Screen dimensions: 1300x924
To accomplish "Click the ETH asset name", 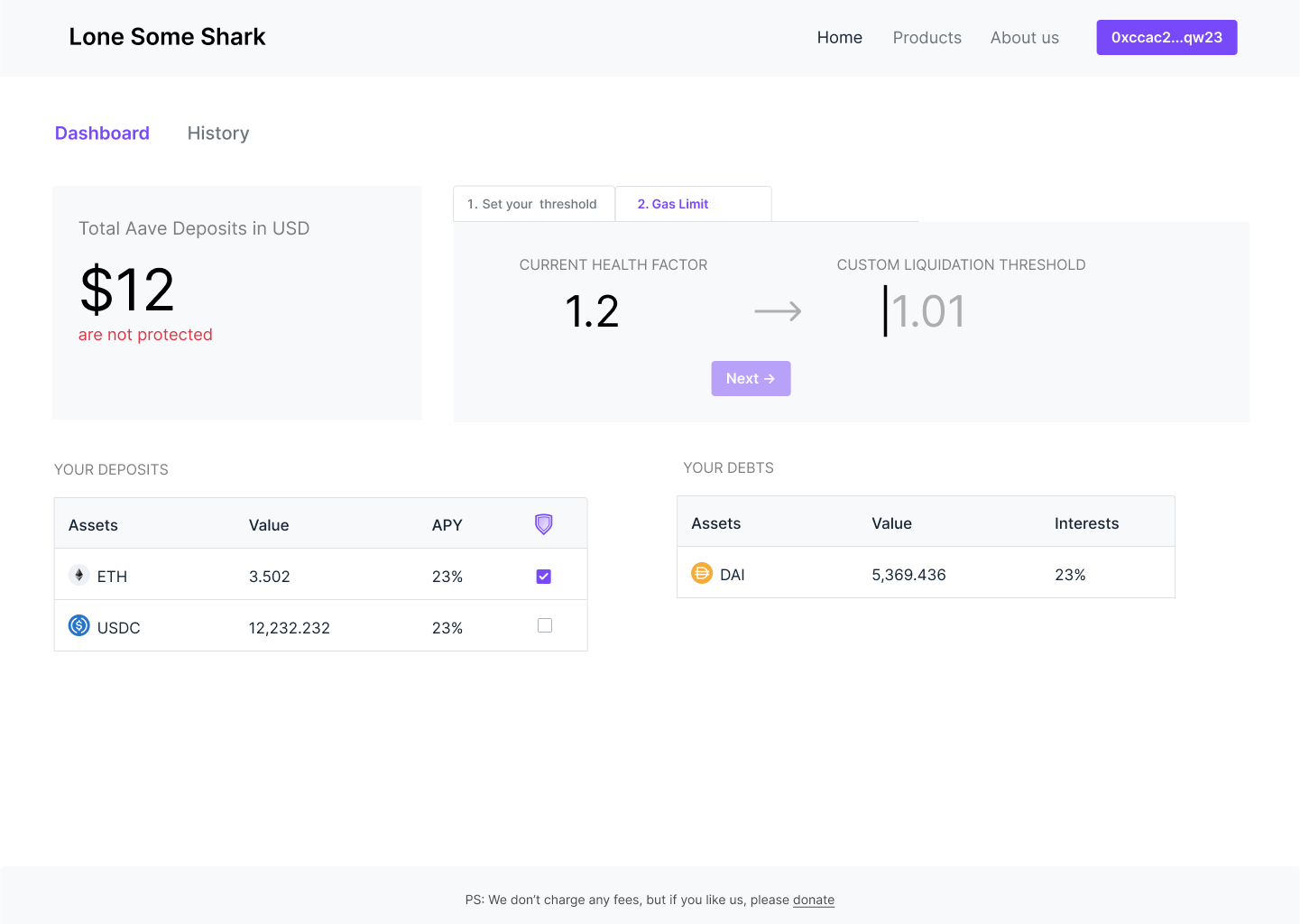I will point(112,577).
